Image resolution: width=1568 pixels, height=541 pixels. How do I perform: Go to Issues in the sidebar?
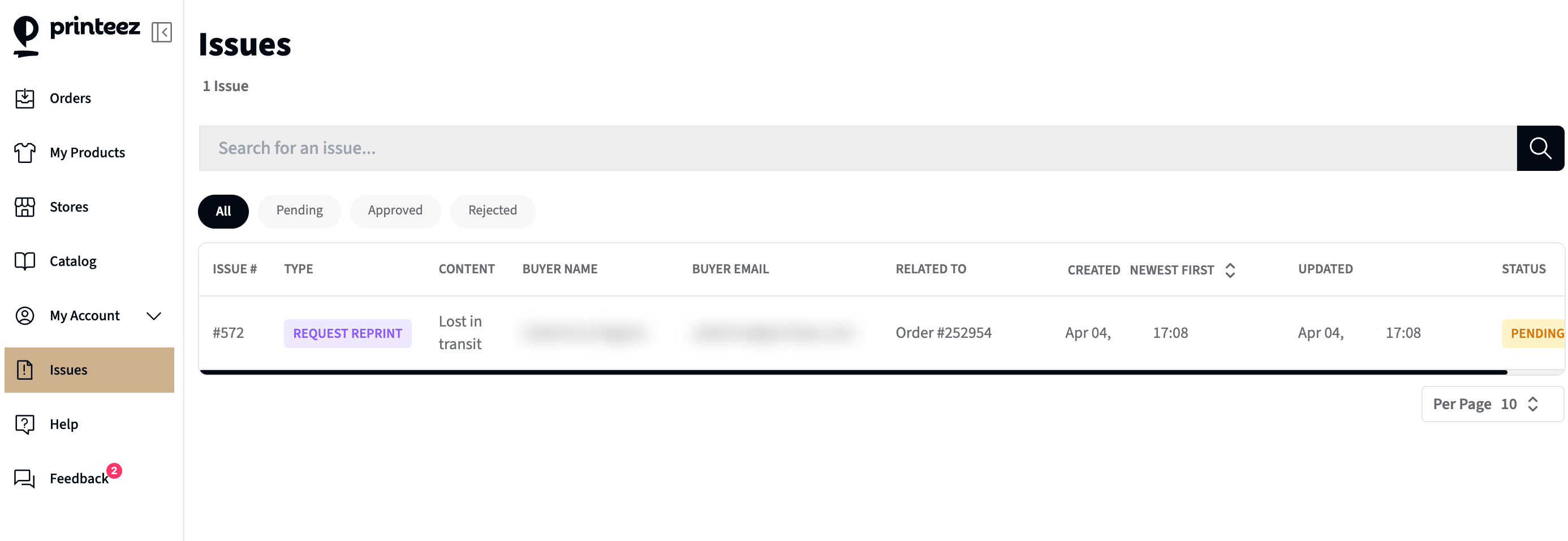click(x=89, y=370)
